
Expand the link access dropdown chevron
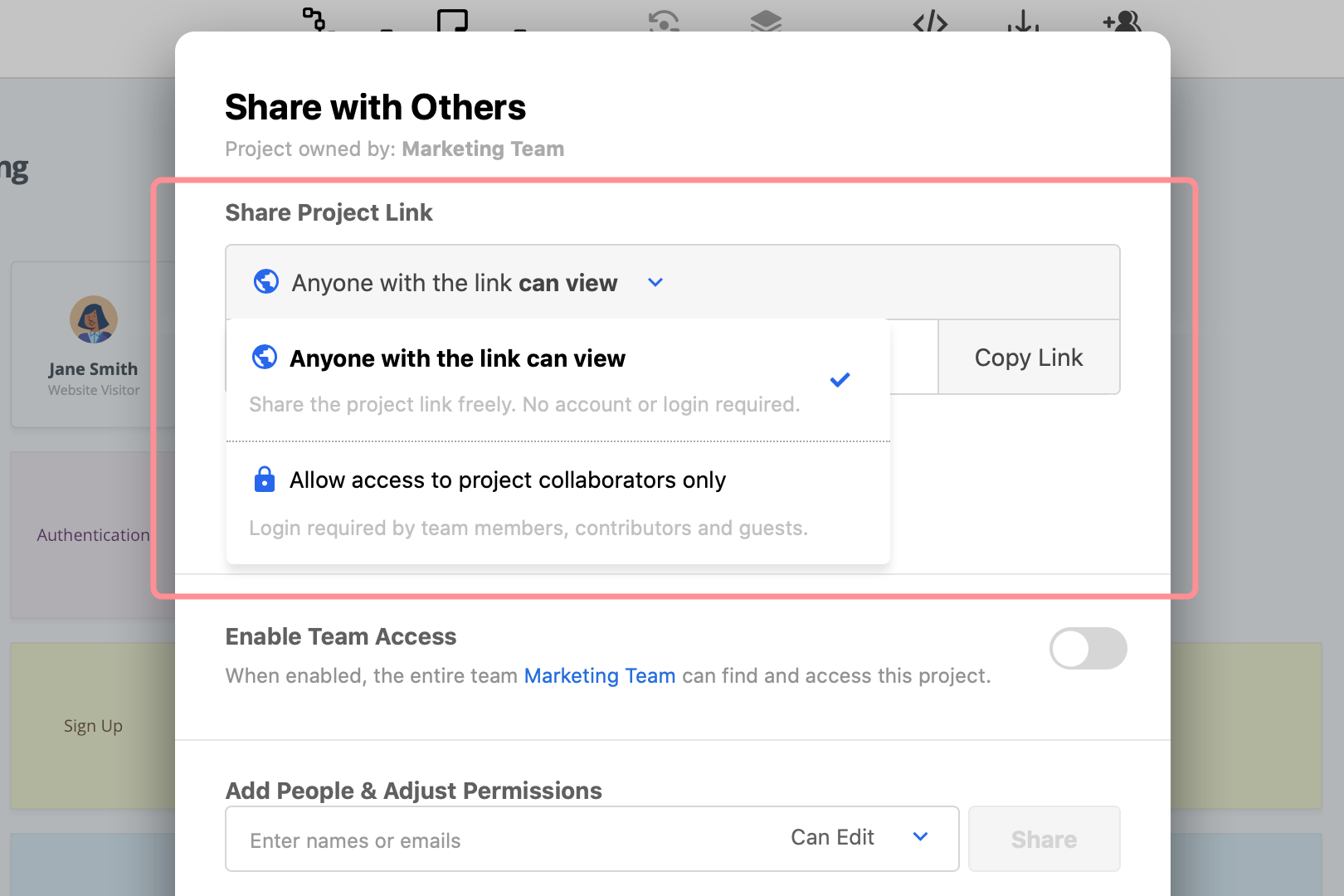[655, 283]
